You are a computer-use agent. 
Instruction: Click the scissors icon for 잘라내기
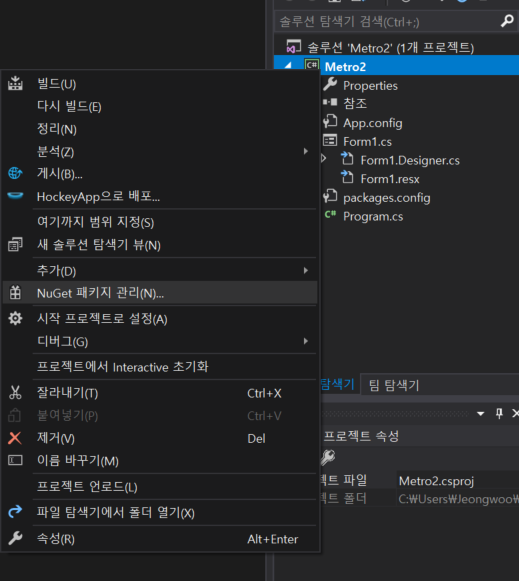point(15,392)
